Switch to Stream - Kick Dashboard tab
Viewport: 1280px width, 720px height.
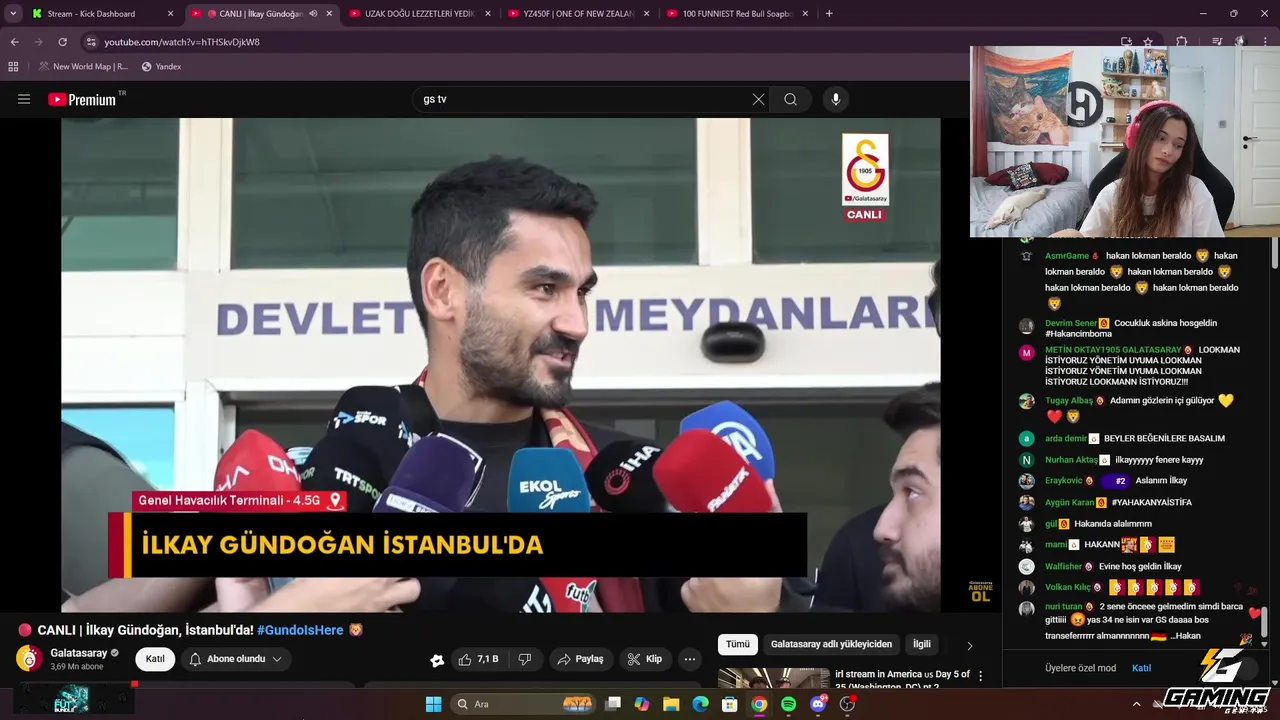click(101, 14)
